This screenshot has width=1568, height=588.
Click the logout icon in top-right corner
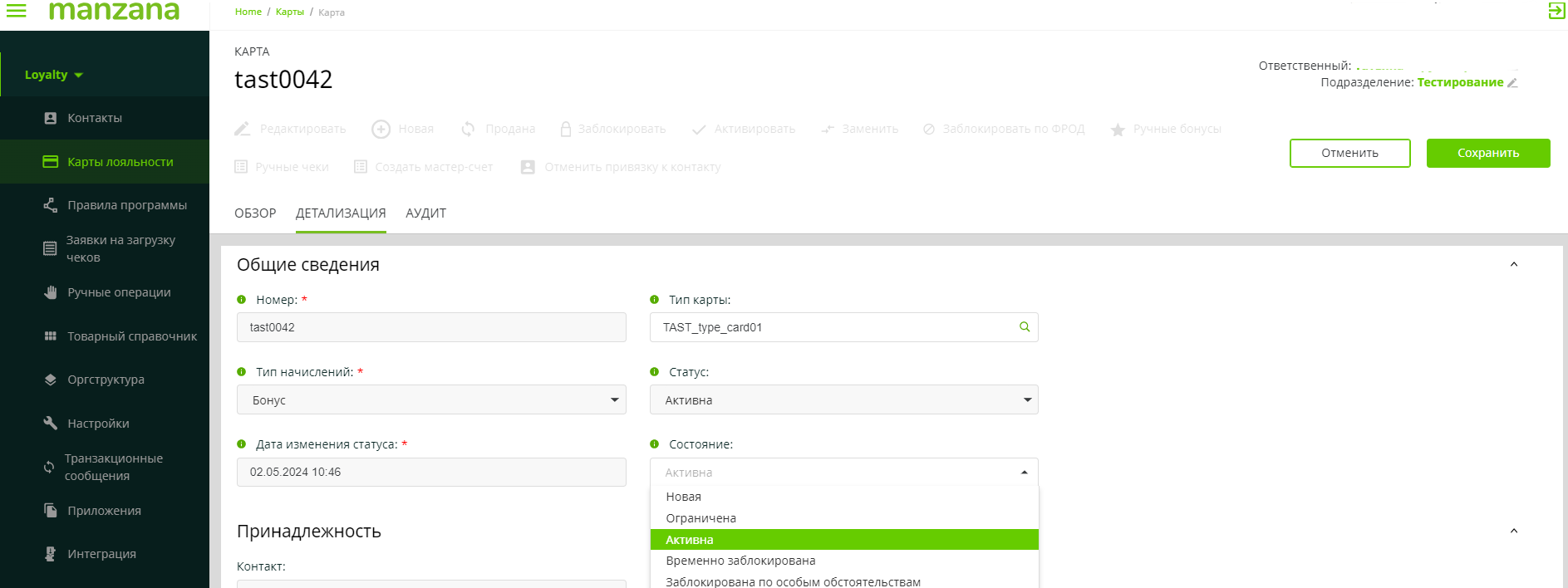click(x=1556, y=12)
